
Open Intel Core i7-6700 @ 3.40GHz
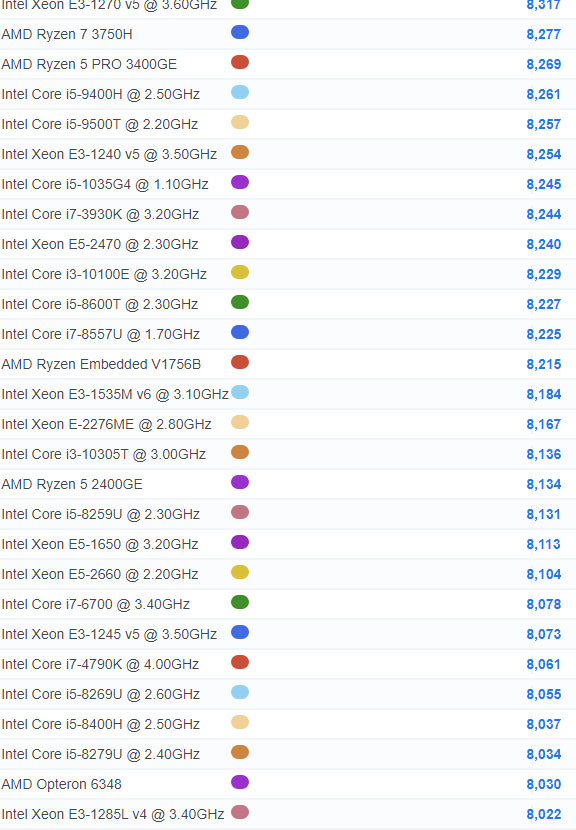pos(95,604)
